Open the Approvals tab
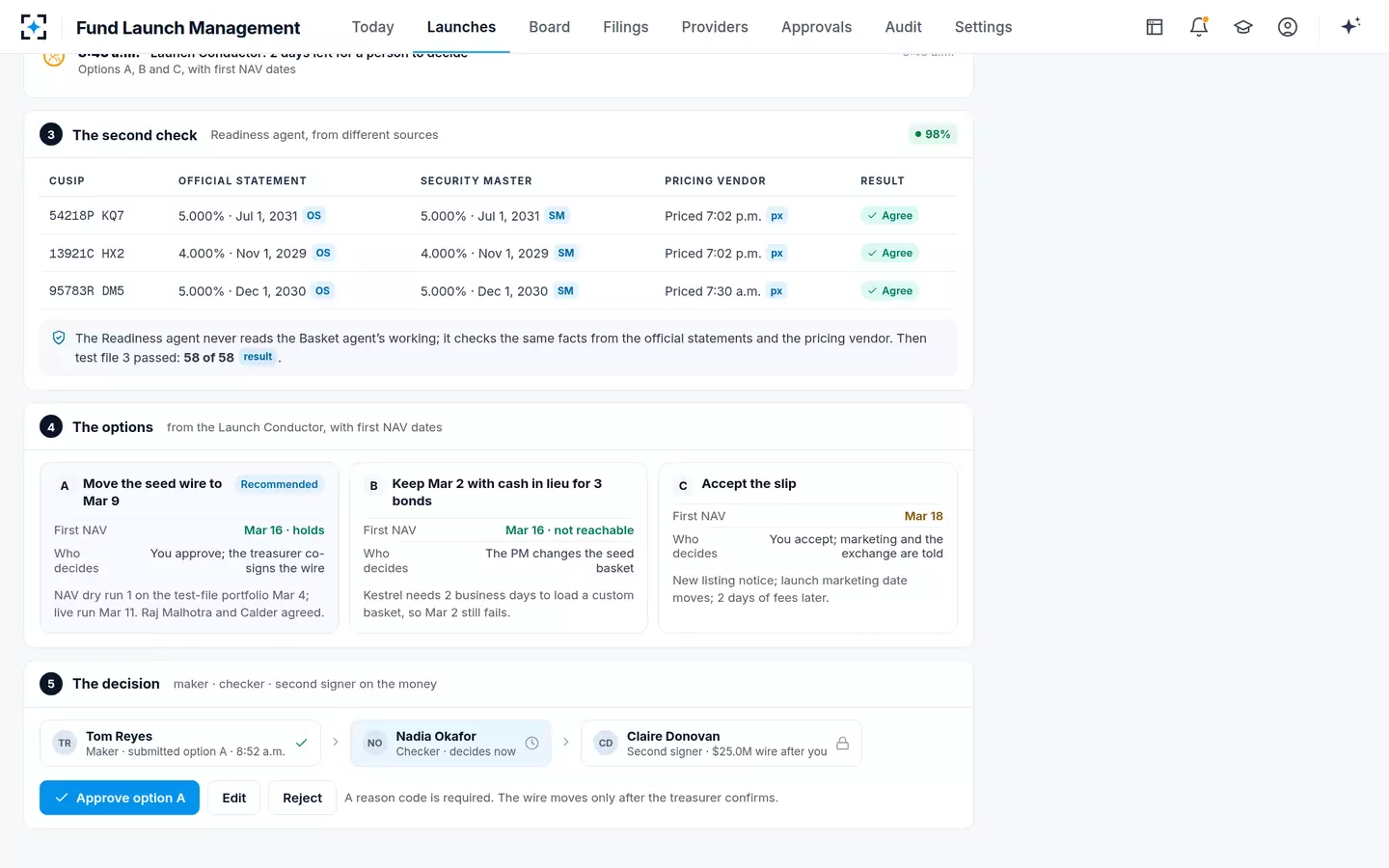1389x868 pixels. 816,27
